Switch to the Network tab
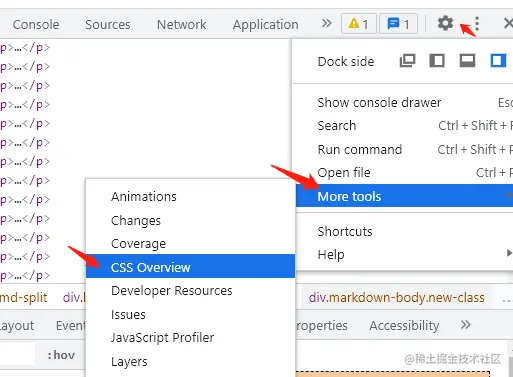The height and width of the screenshot is (377, 513). 182,24
